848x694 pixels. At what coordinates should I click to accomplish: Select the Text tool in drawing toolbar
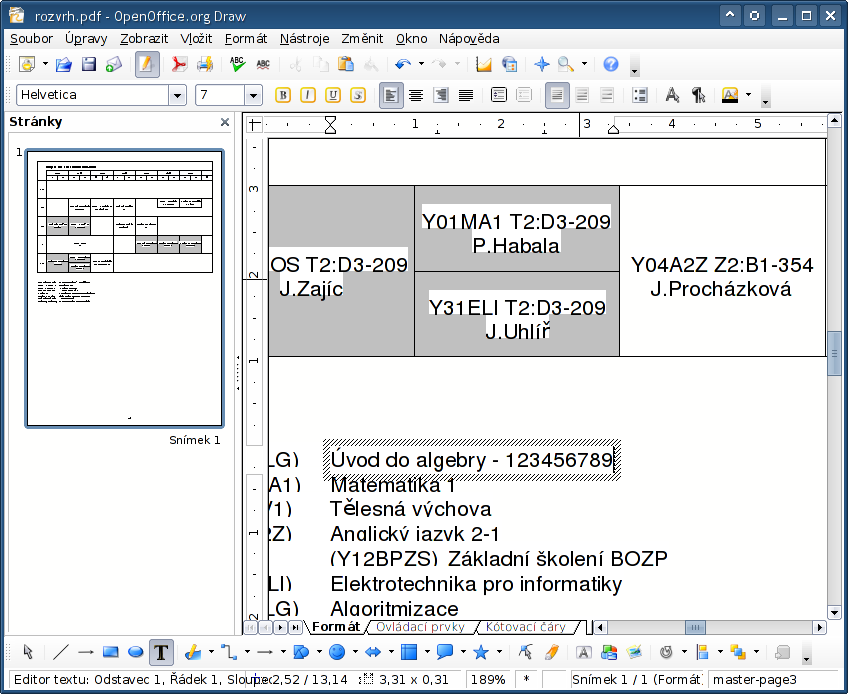point(160,652)
